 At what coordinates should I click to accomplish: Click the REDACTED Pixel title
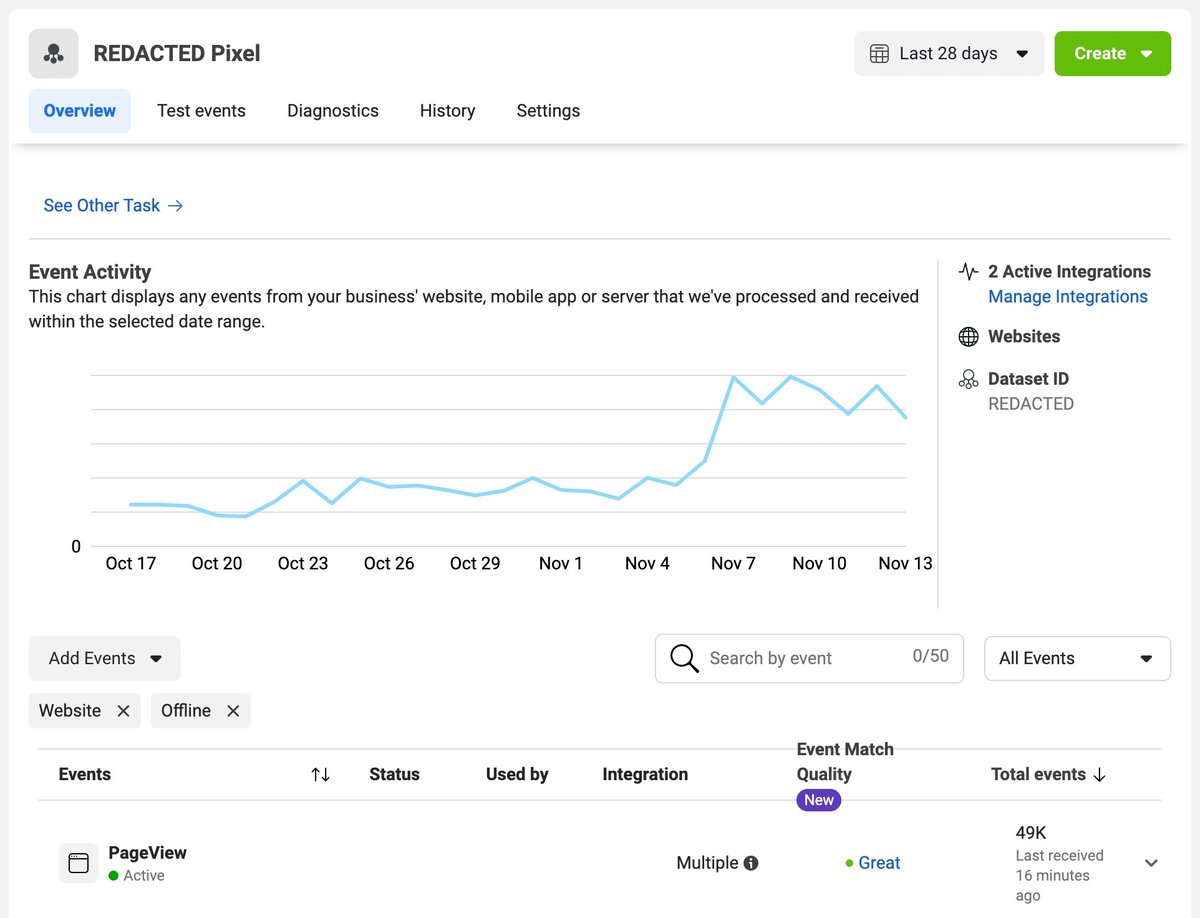click(x=177, y=54)
